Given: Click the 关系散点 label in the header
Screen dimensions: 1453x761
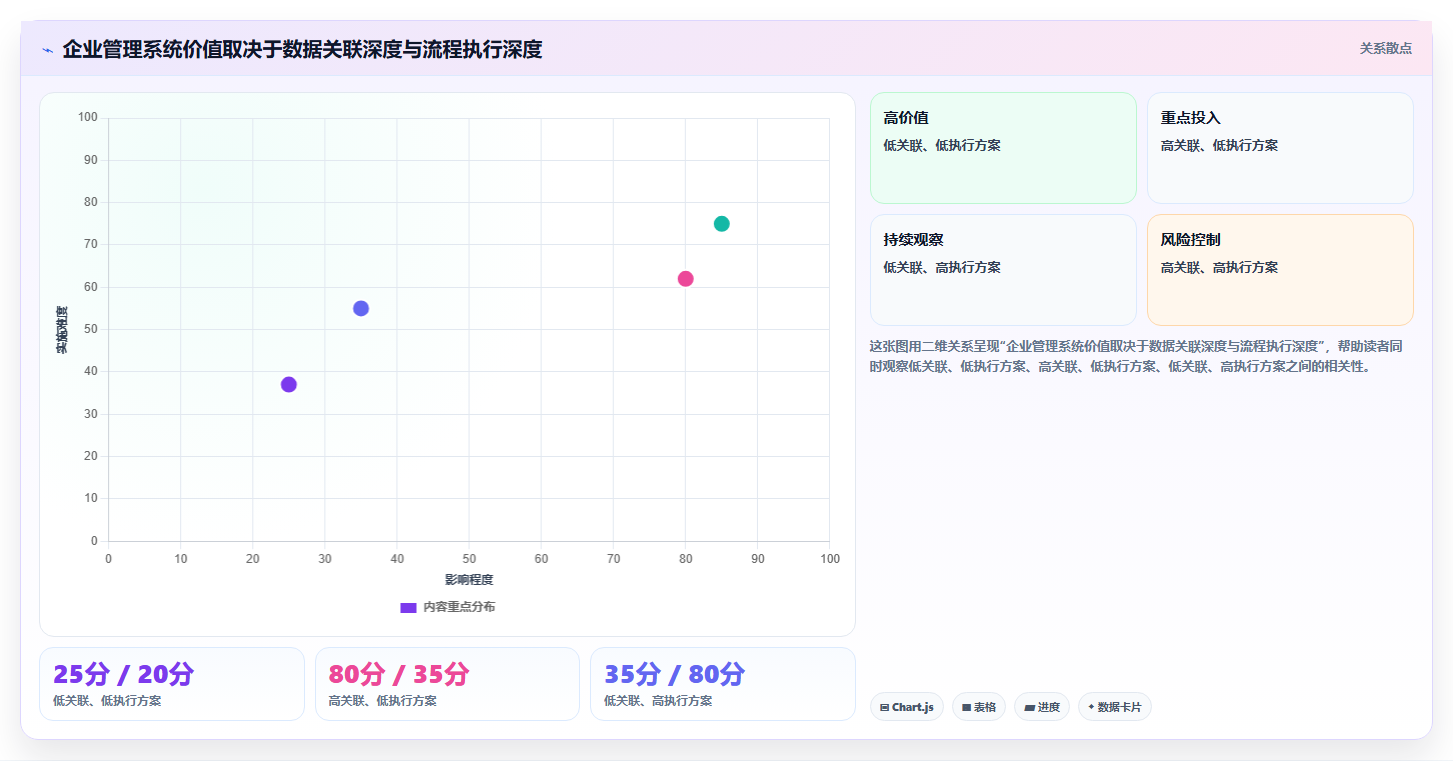Looking at the screenshot, I should (x=1385, y=48).
